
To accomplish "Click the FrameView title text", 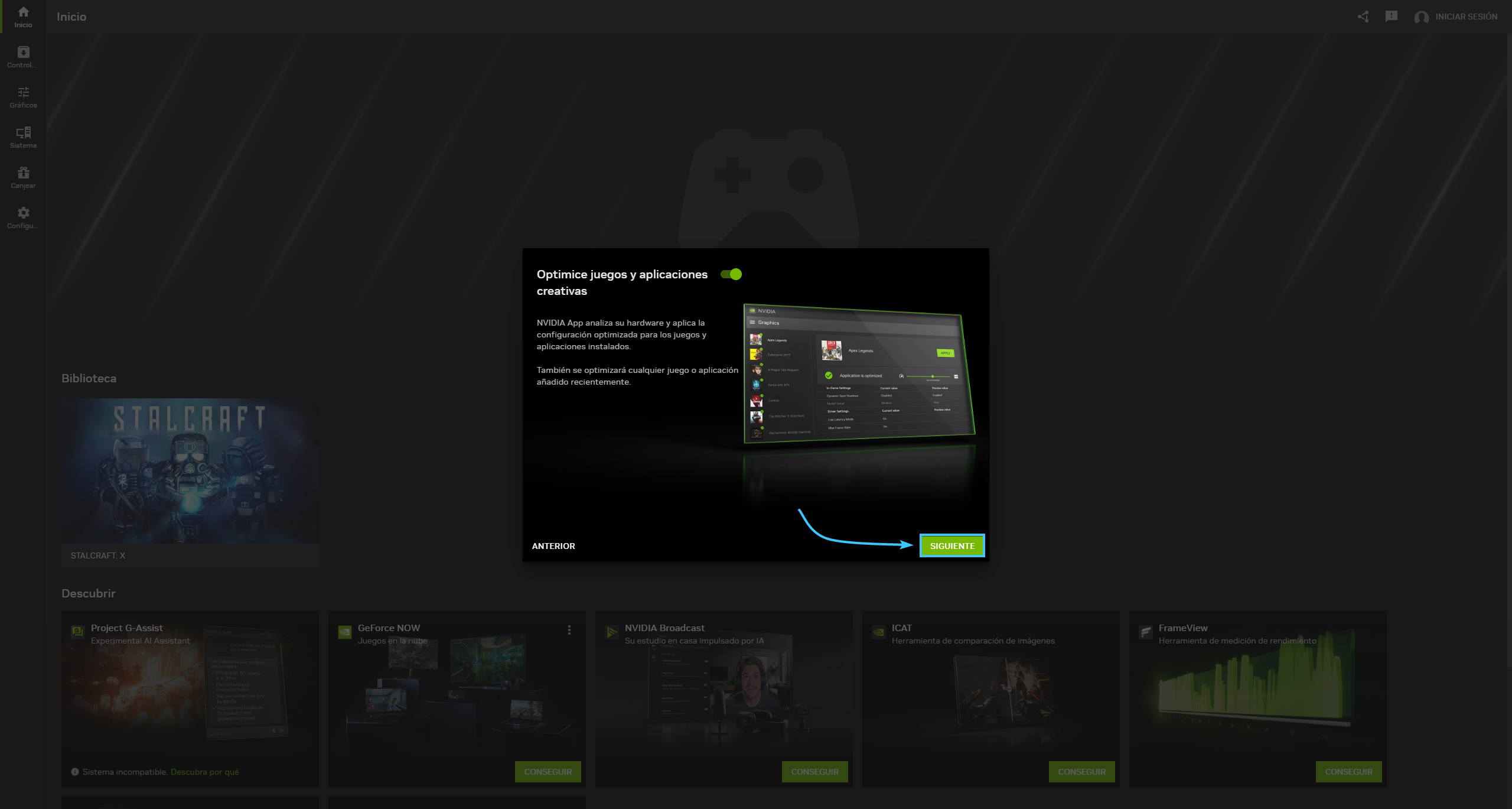I will (x=1183, y=628).
